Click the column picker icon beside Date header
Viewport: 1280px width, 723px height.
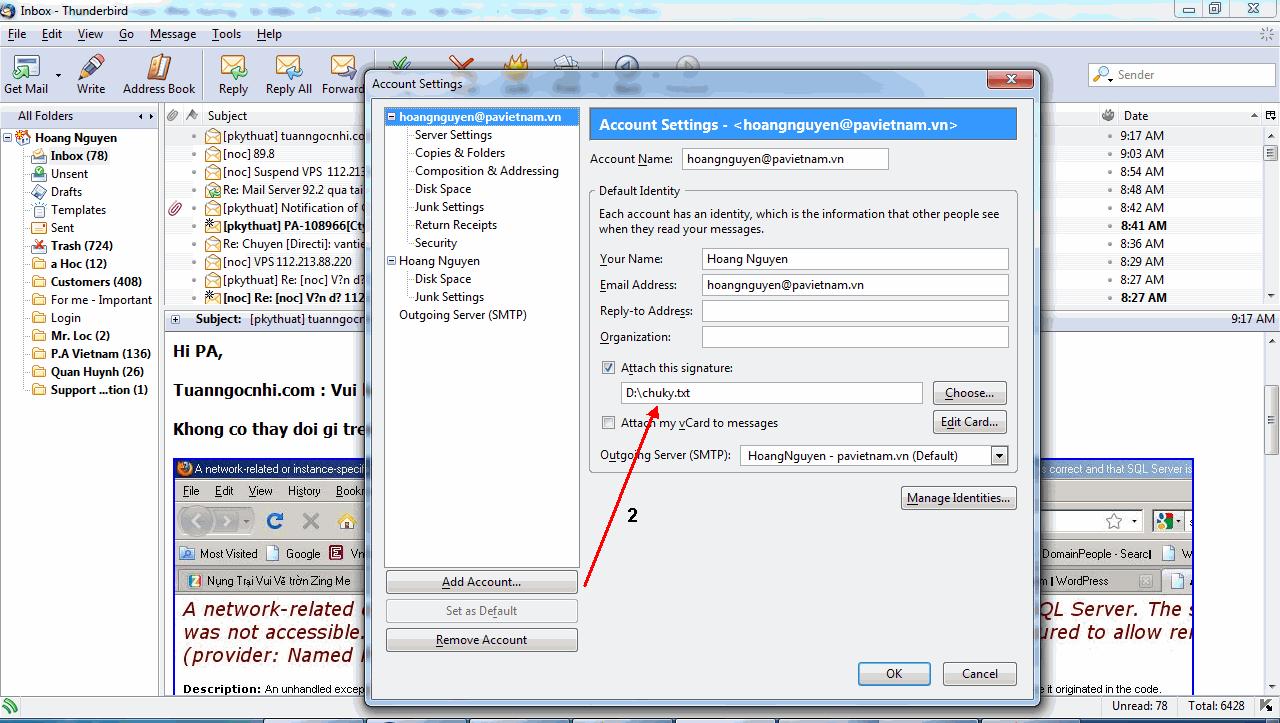click(x=1270, y=116)
